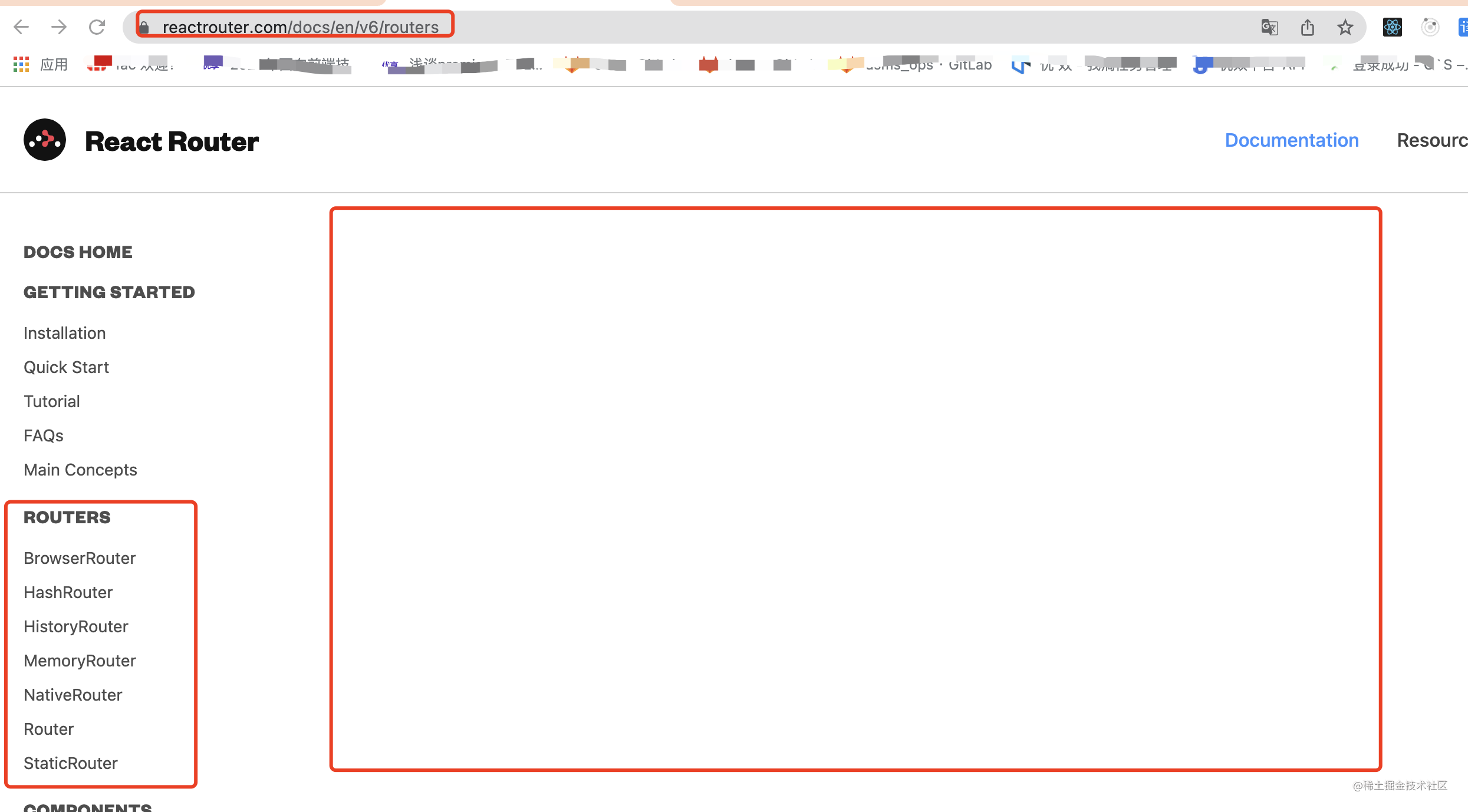Go forward with the browser forward arrow
This screenshot has width=1468, height=812.
coord(59,27)
